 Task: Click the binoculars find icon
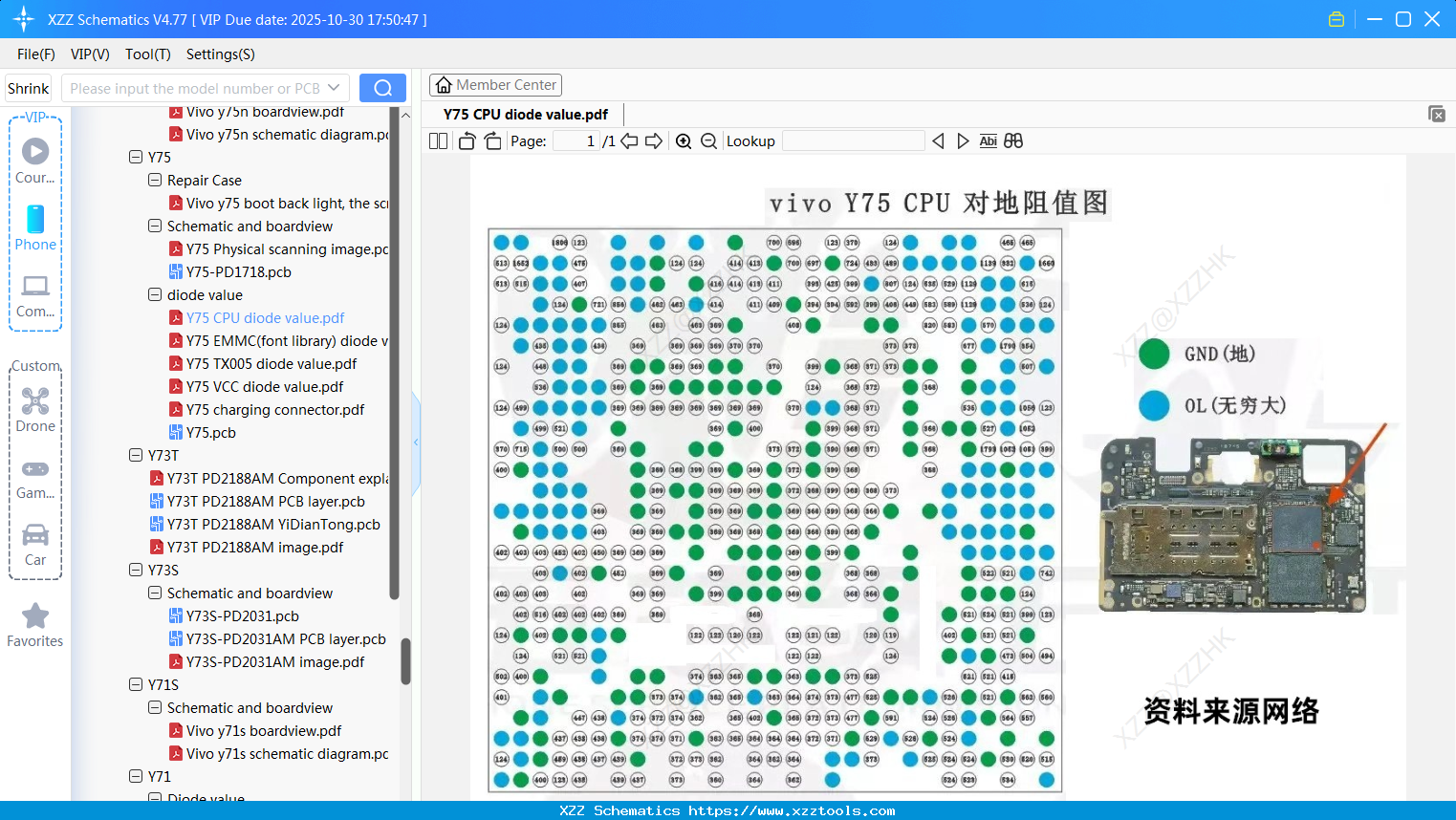pyautogui.click(x=1013, y=141)
